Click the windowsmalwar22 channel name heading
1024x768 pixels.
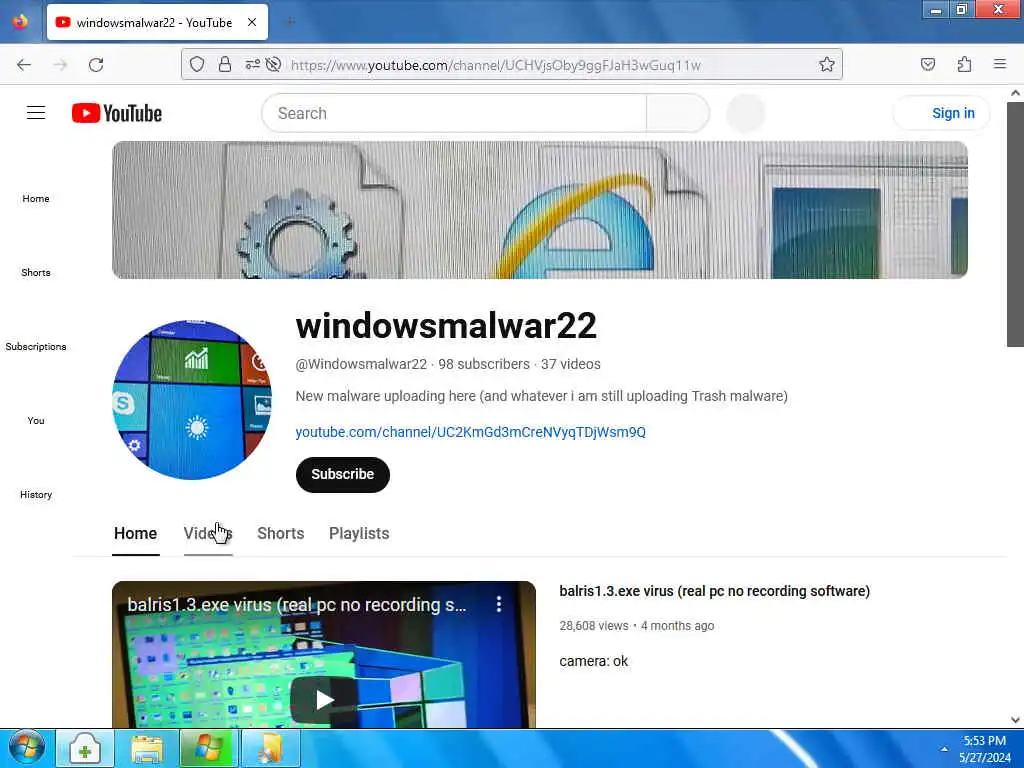coord(446,325)
